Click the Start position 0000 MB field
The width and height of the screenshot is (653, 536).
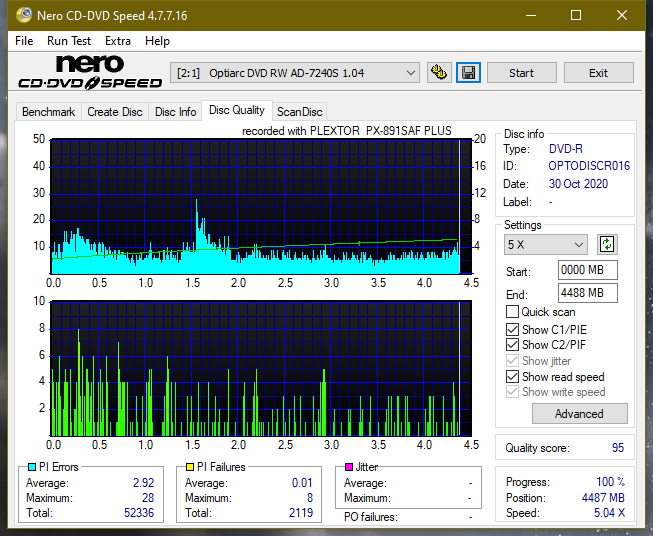(588, 270)
